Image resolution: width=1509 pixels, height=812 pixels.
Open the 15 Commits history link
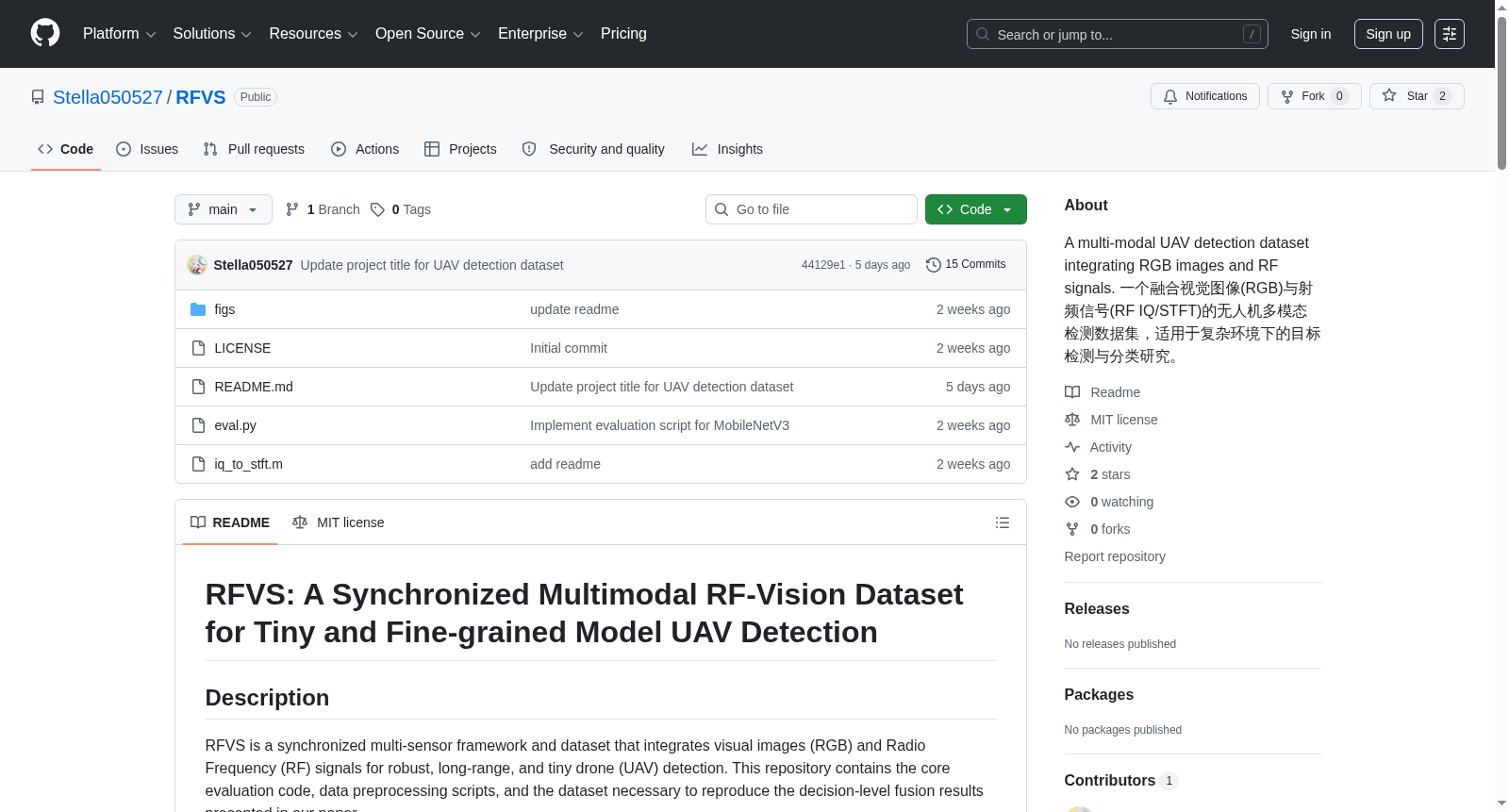967,264
